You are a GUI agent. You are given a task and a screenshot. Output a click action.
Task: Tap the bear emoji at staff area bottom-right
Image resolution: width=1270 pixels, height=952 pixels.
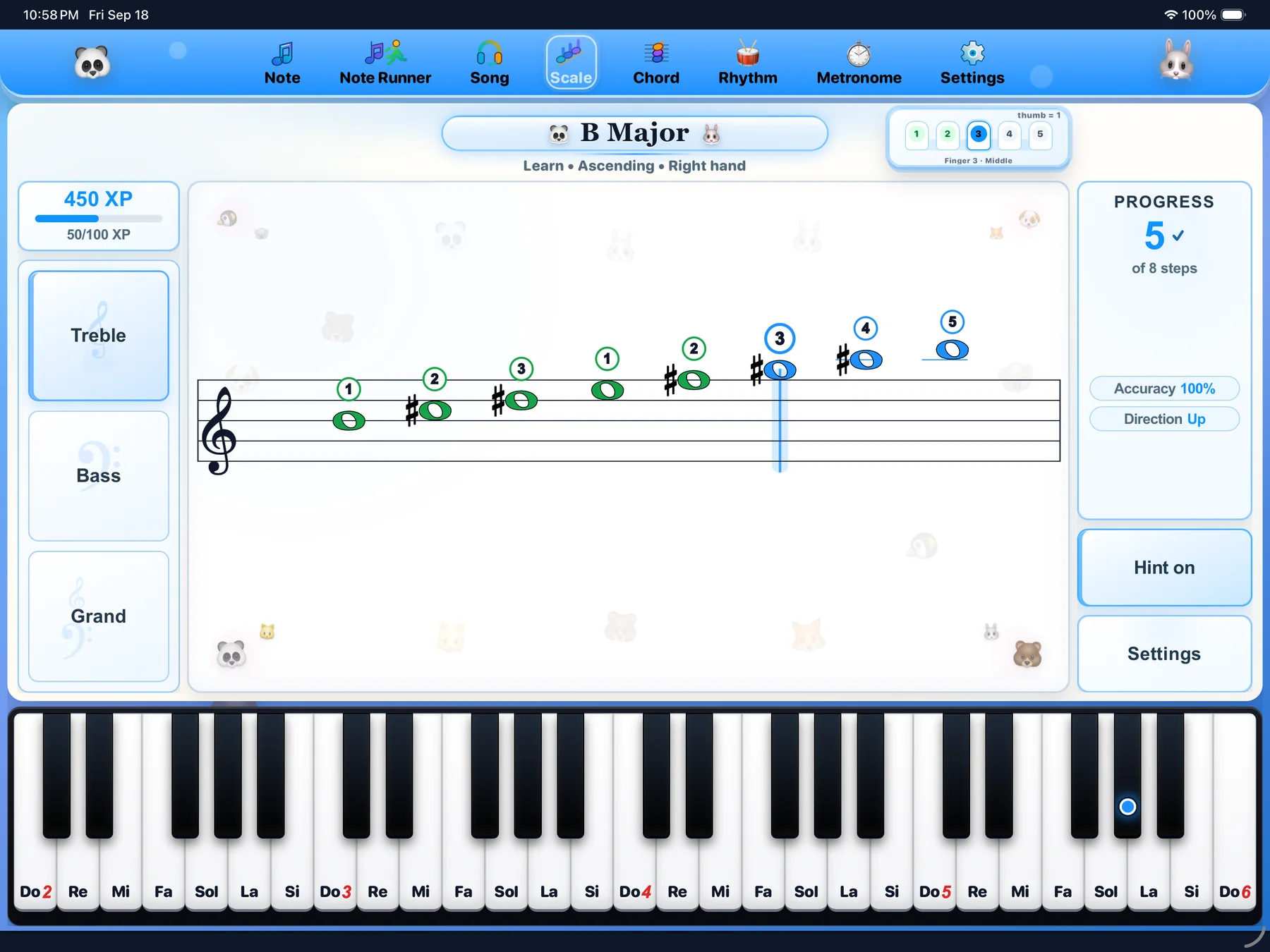coord(1027,654)
